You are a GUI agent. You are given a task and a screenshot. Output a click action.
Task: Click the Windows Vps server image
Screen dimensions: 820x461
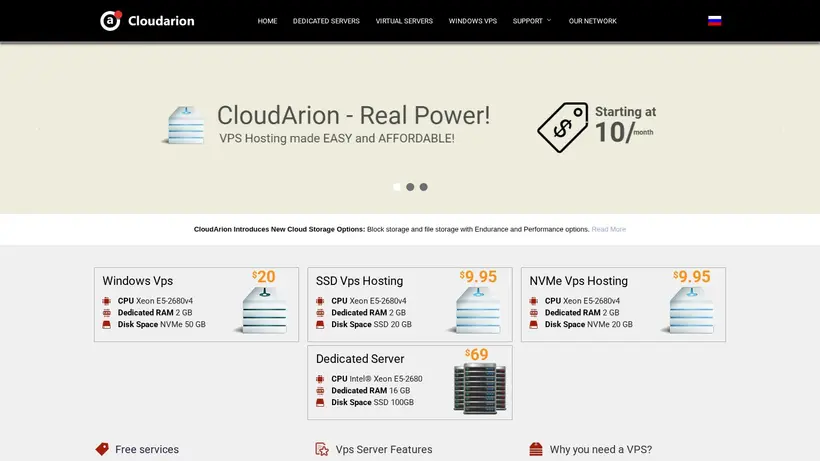click(x=261, y=310)
